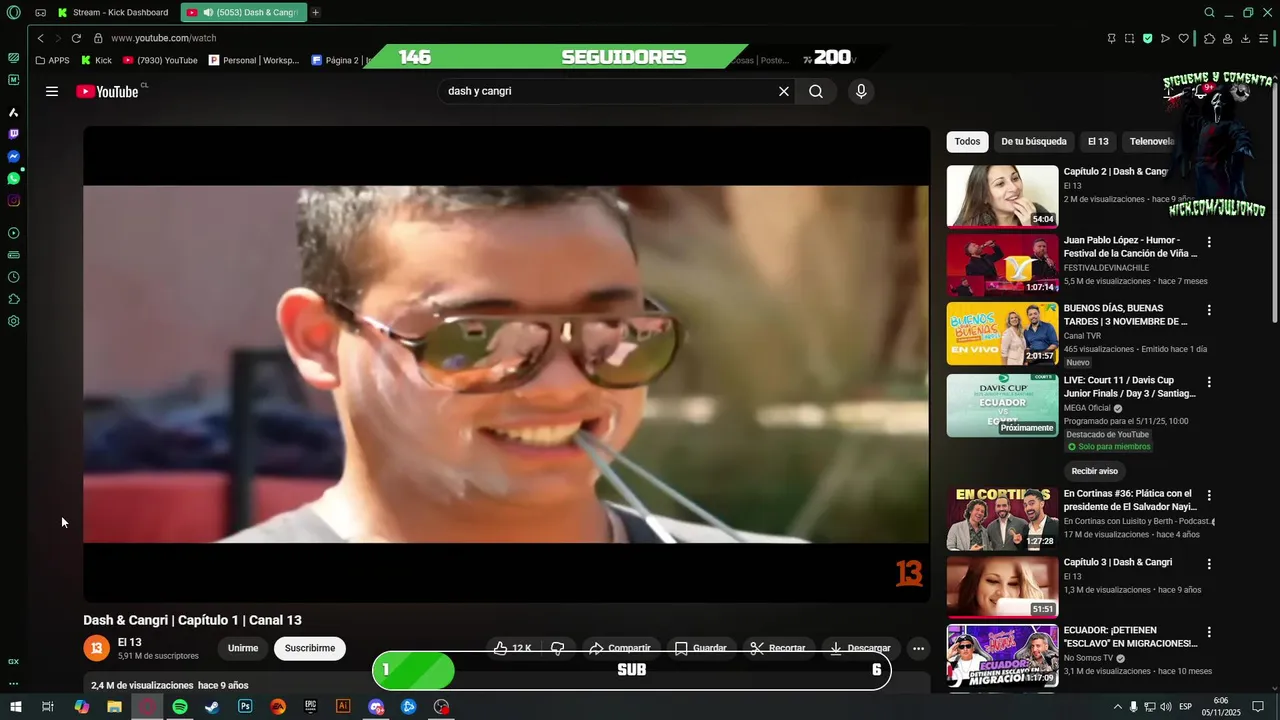Click the Descargar download button
This screenshot has height=720, width=1280.
pos(860,648)
